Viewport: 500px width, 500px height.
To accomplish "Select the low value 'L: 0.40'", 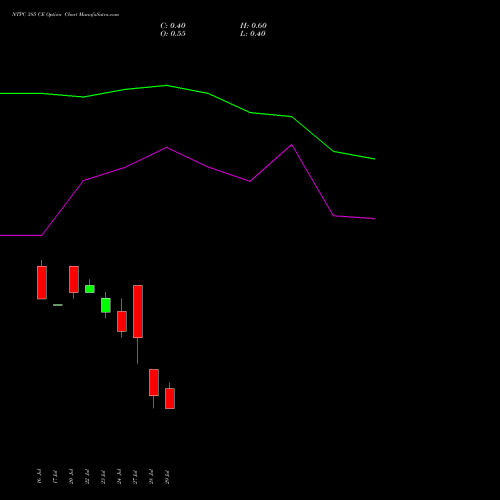I will (253, 34).
